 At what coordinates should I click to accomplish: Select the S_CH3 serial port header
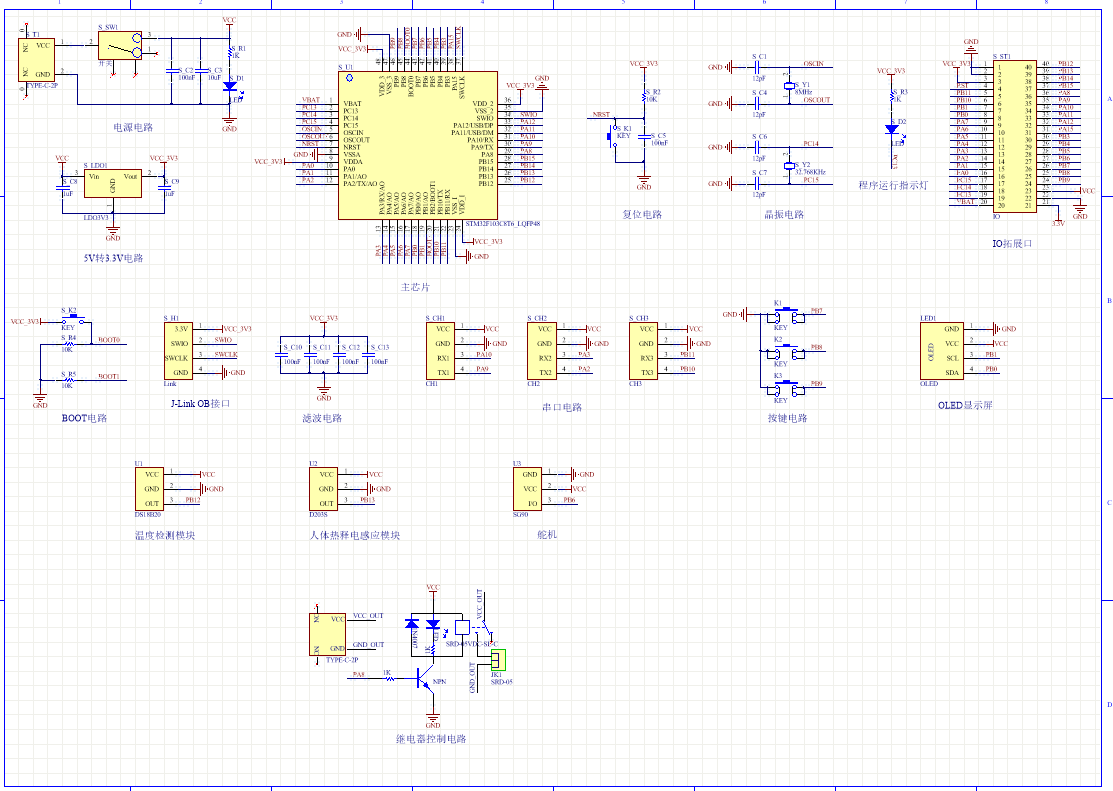coord(642,351)
